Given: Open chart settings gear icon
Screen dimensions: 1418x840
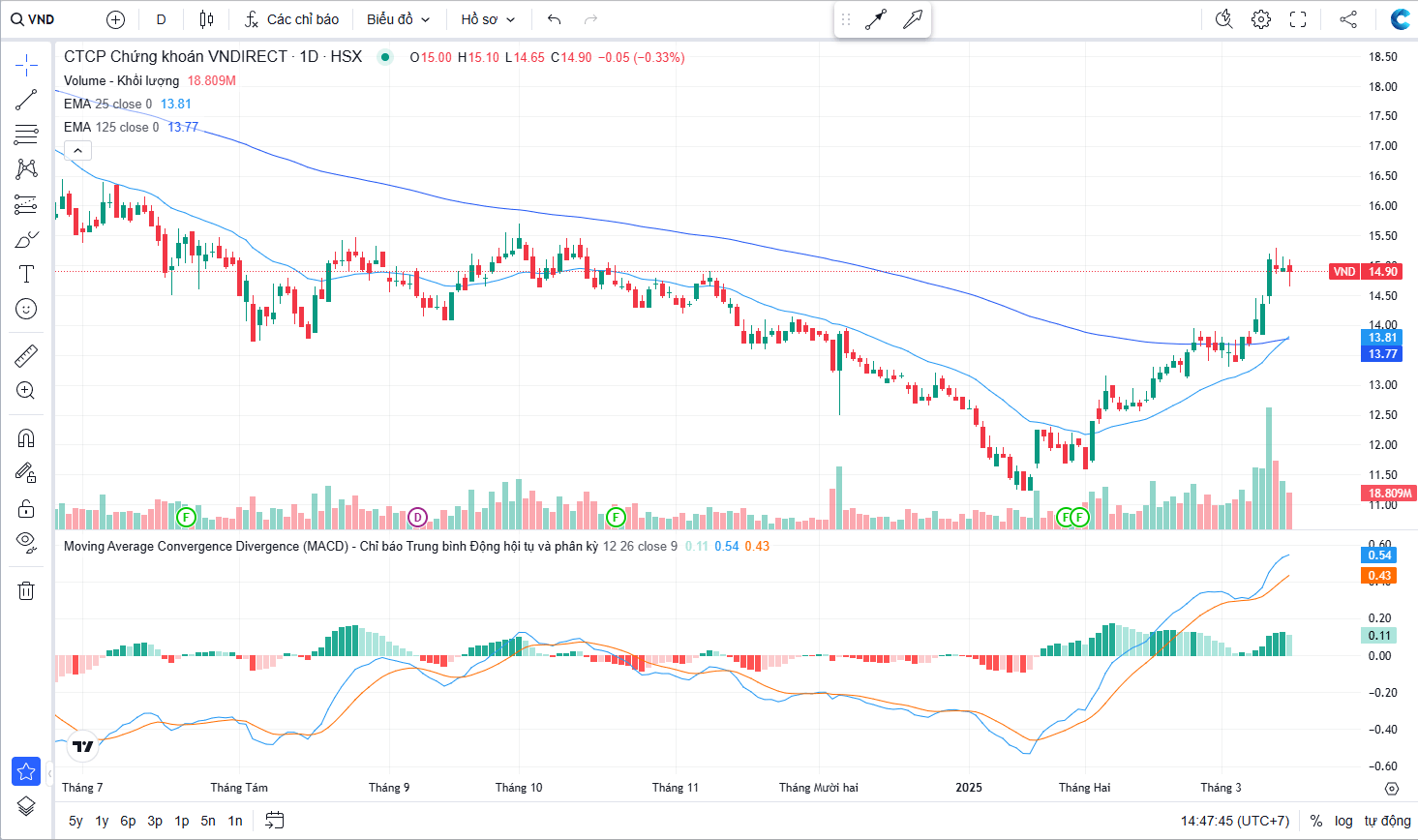Looking at the screenshot, I should [x=1260, y=19].
